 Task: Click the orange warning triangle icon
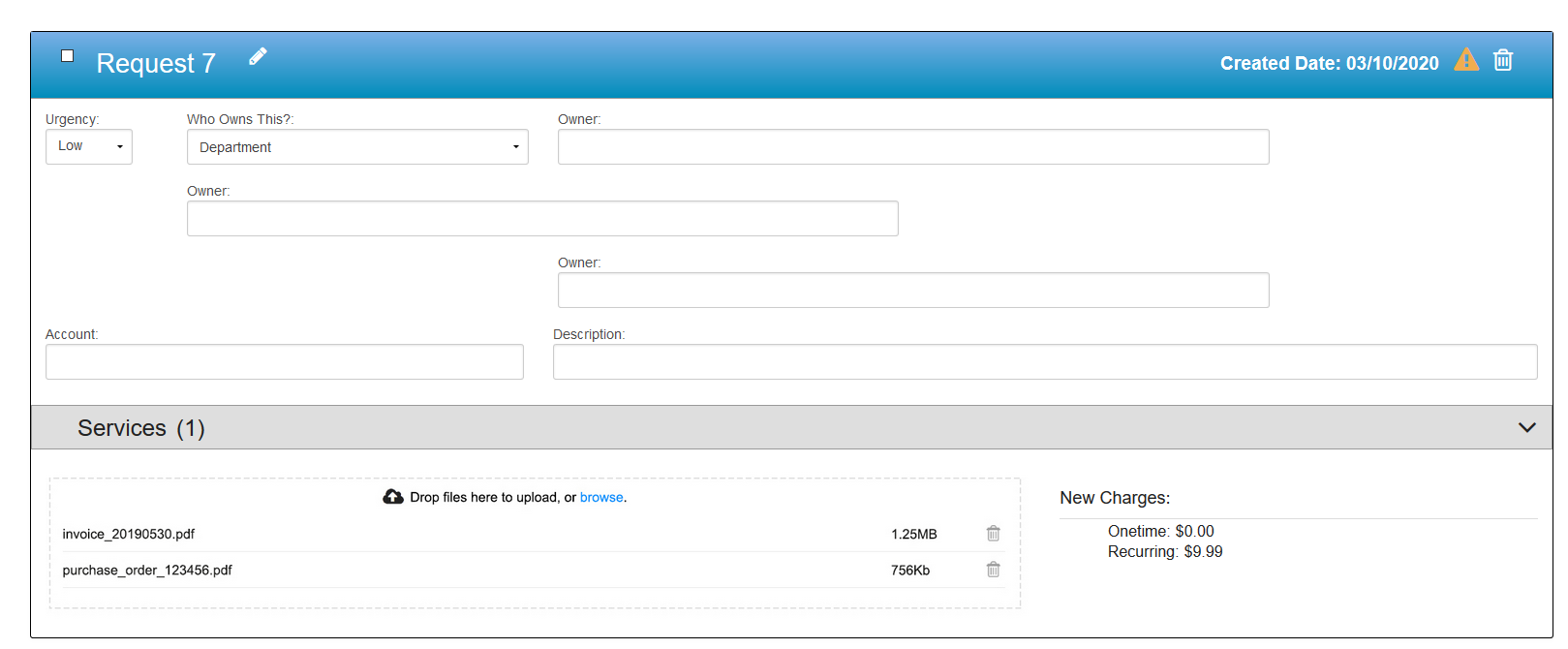point(1466,60)
